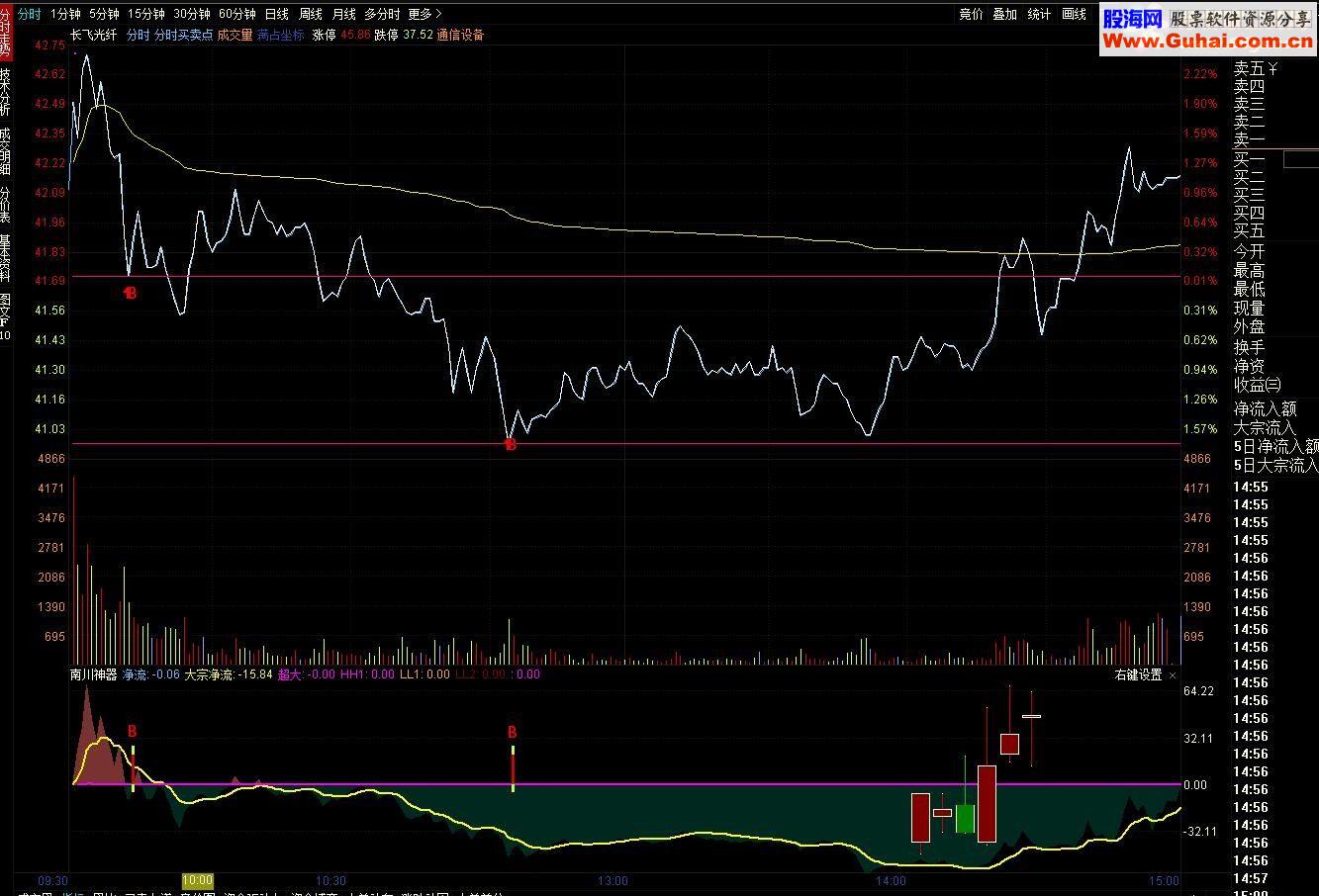Click the 南川神器 indicator name
Screen dimensions: 1319x896
point(93,674)
